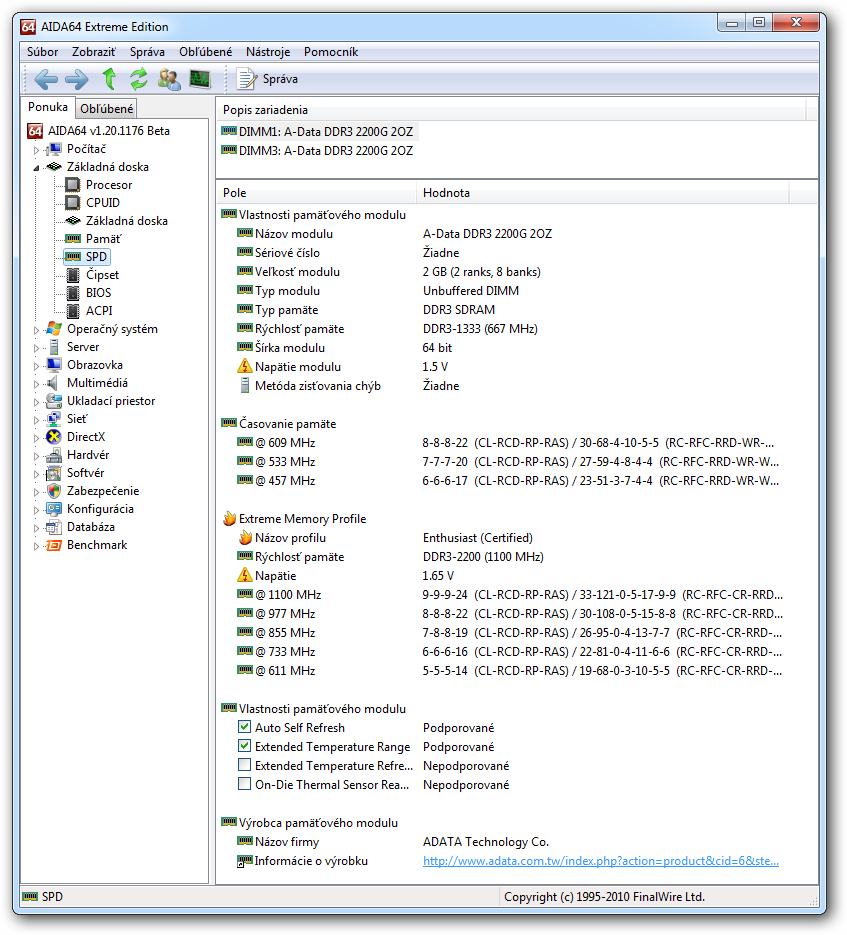Click the DirectX icon in tree
The image size is (847, 935).
coord(54,436)
